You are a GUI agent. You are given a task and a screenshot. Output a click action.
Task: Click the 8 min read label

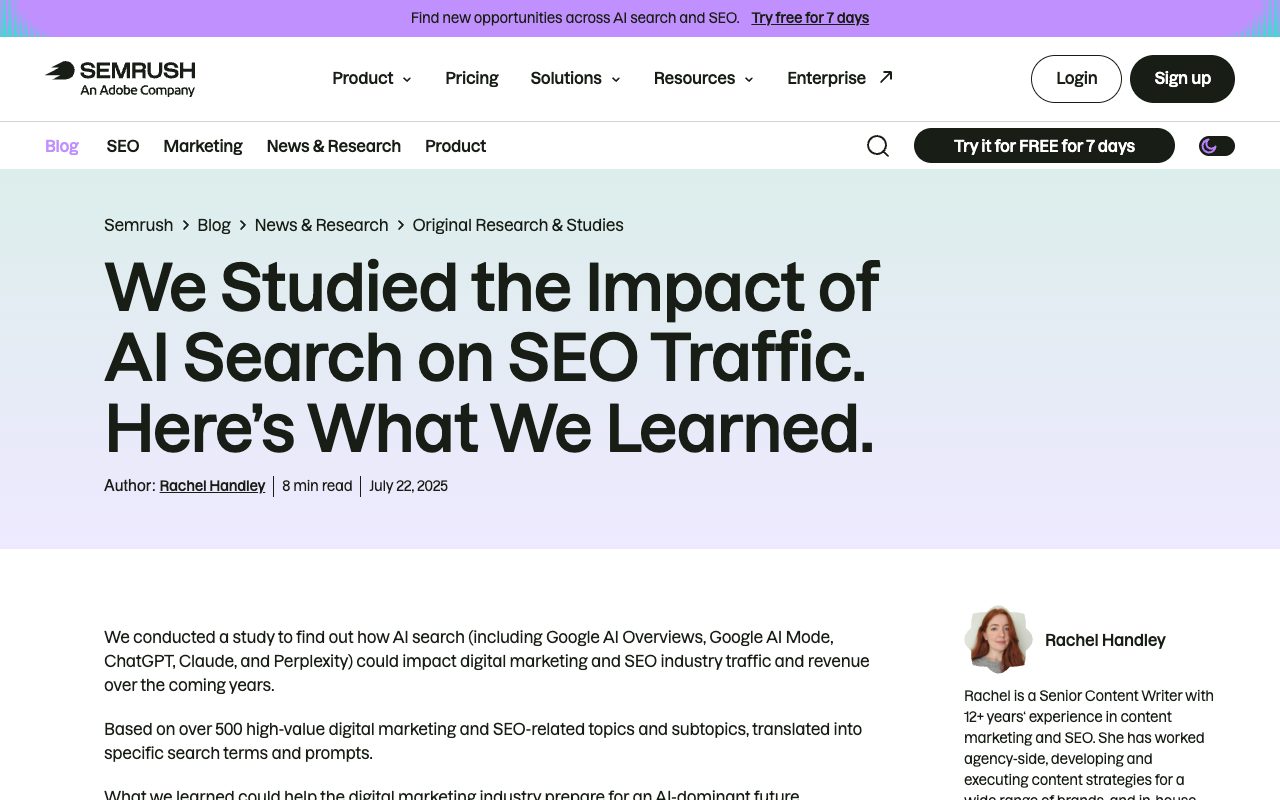[317, 486]
